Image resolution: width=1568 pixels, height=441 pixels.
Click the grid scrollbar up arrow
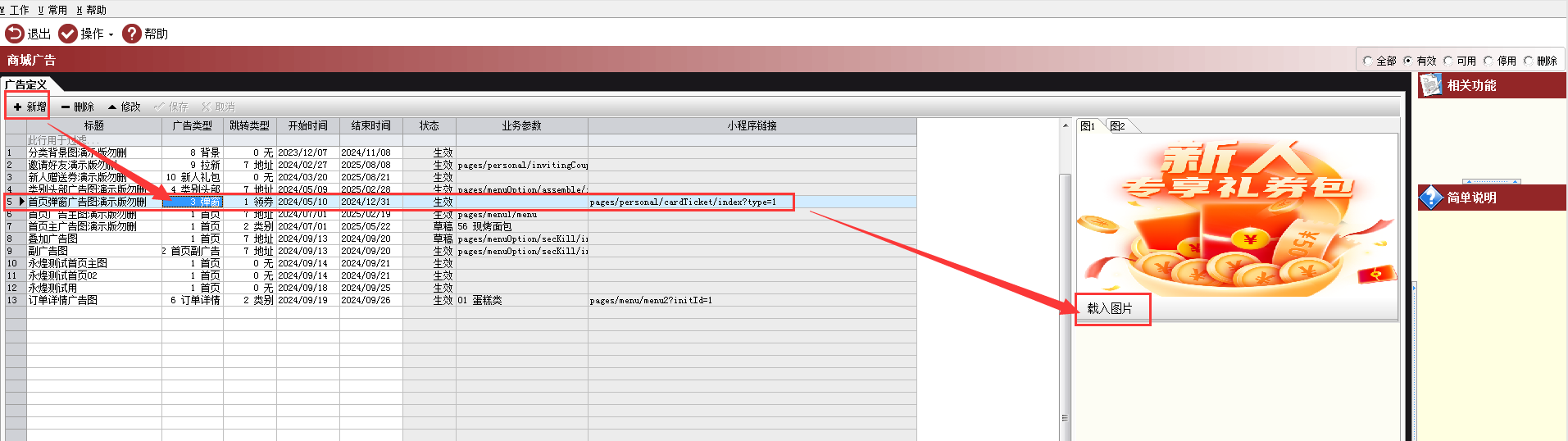point(1065,125)
